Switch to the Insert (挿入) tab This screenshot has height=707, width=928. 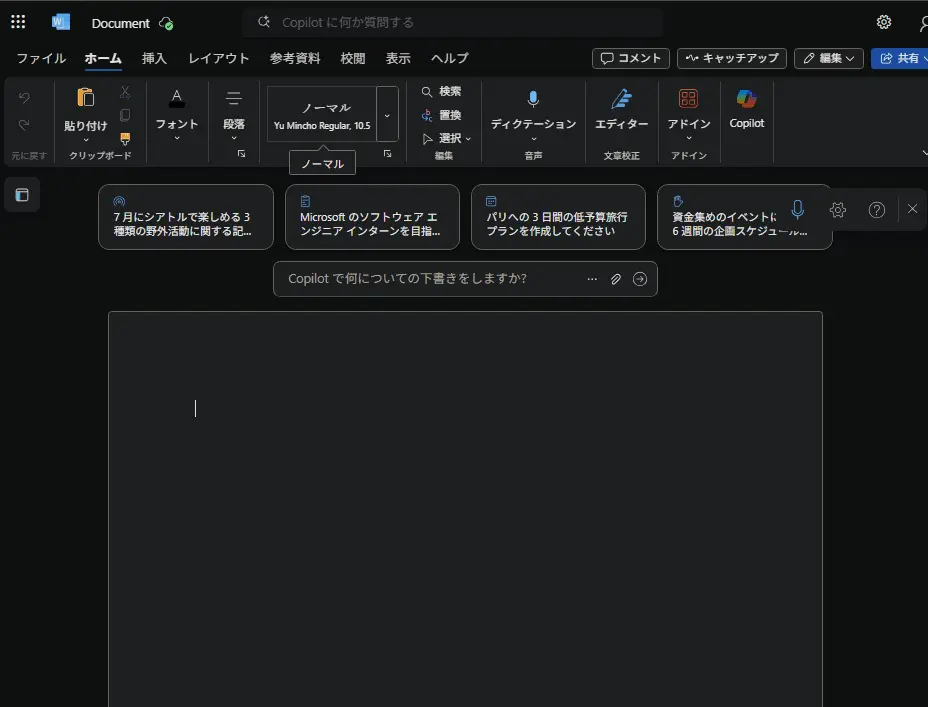pos(154,59)
